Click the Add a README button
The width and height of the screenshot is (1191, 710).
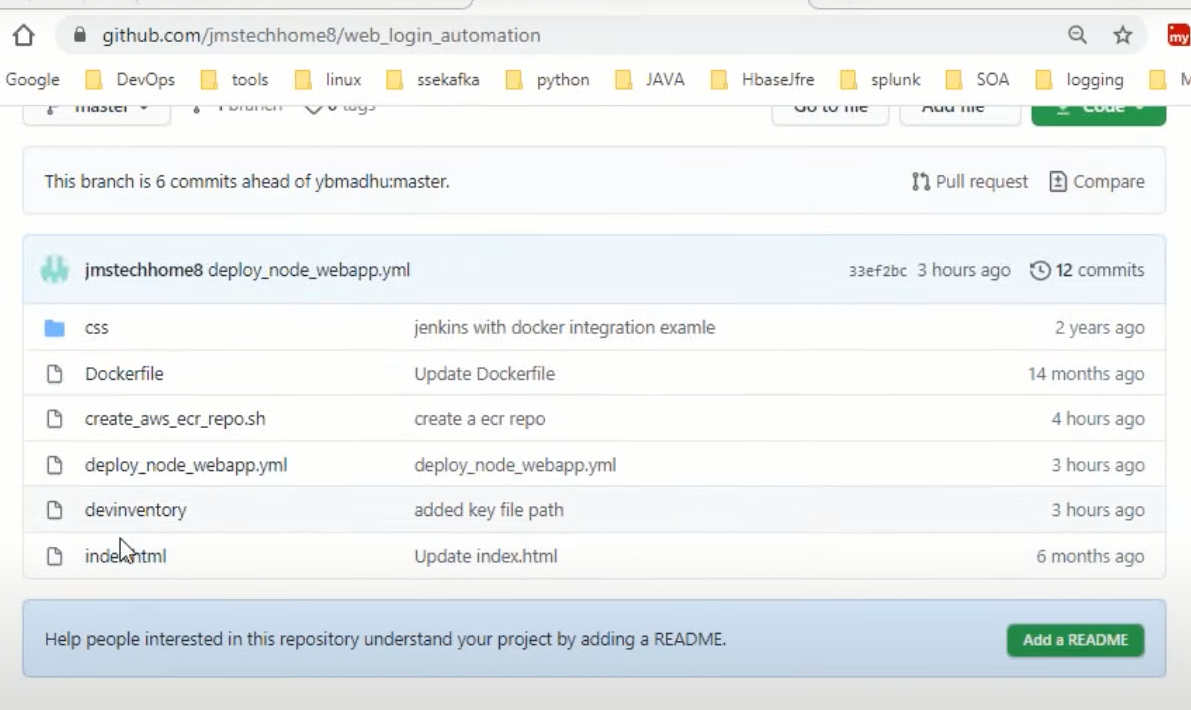coord(1075,640)
